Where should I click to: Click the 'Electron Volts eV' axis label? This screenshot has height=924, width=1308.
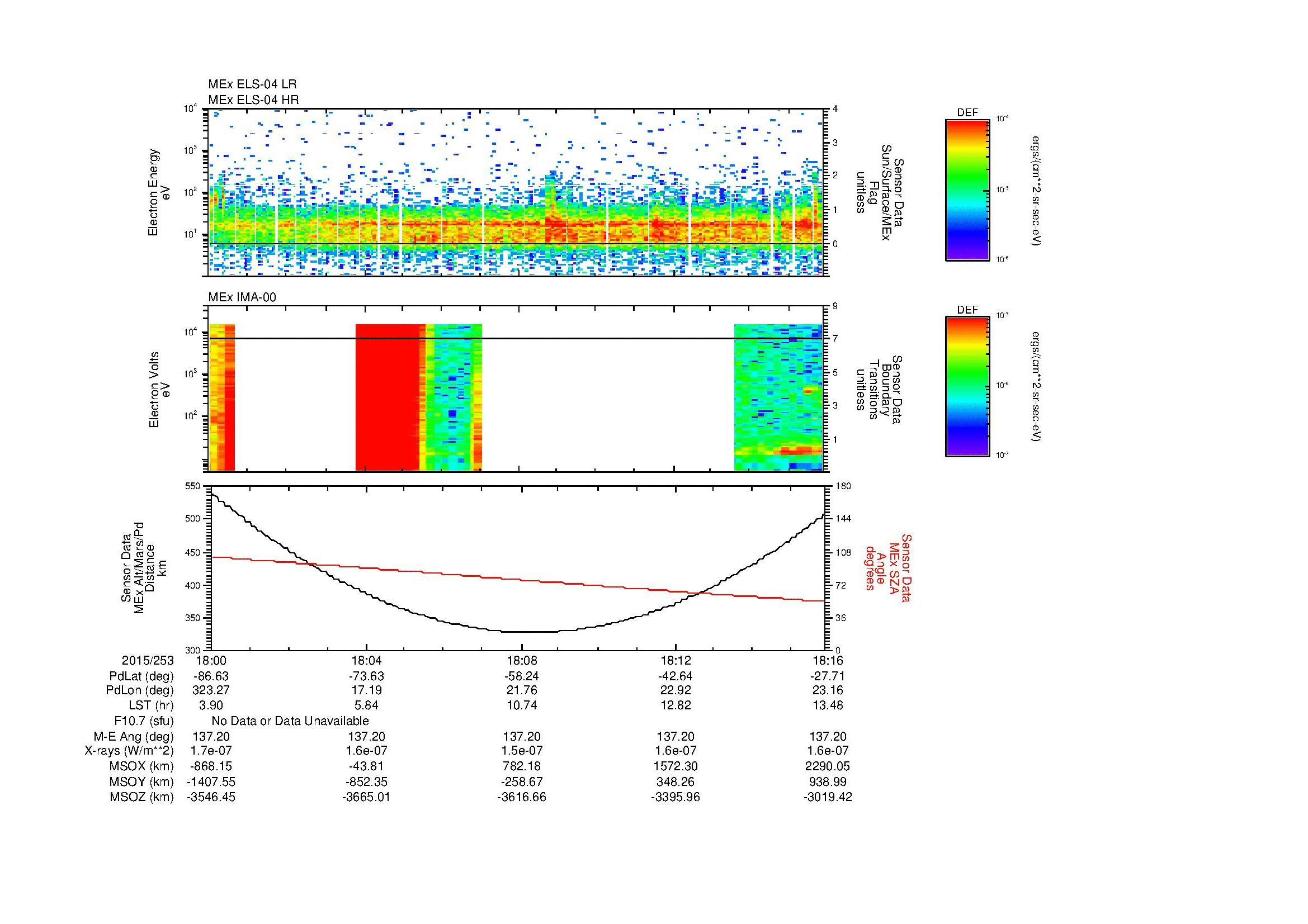(159, 390)
